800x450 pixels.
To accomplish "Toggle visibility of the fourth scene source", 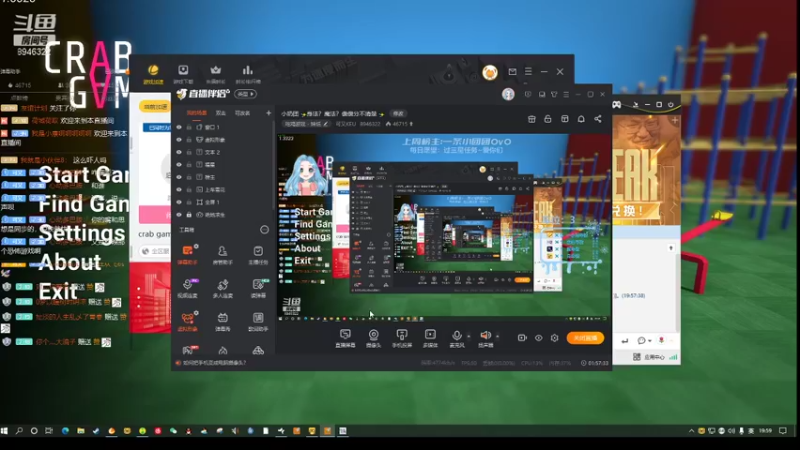I will pos(179,164).
